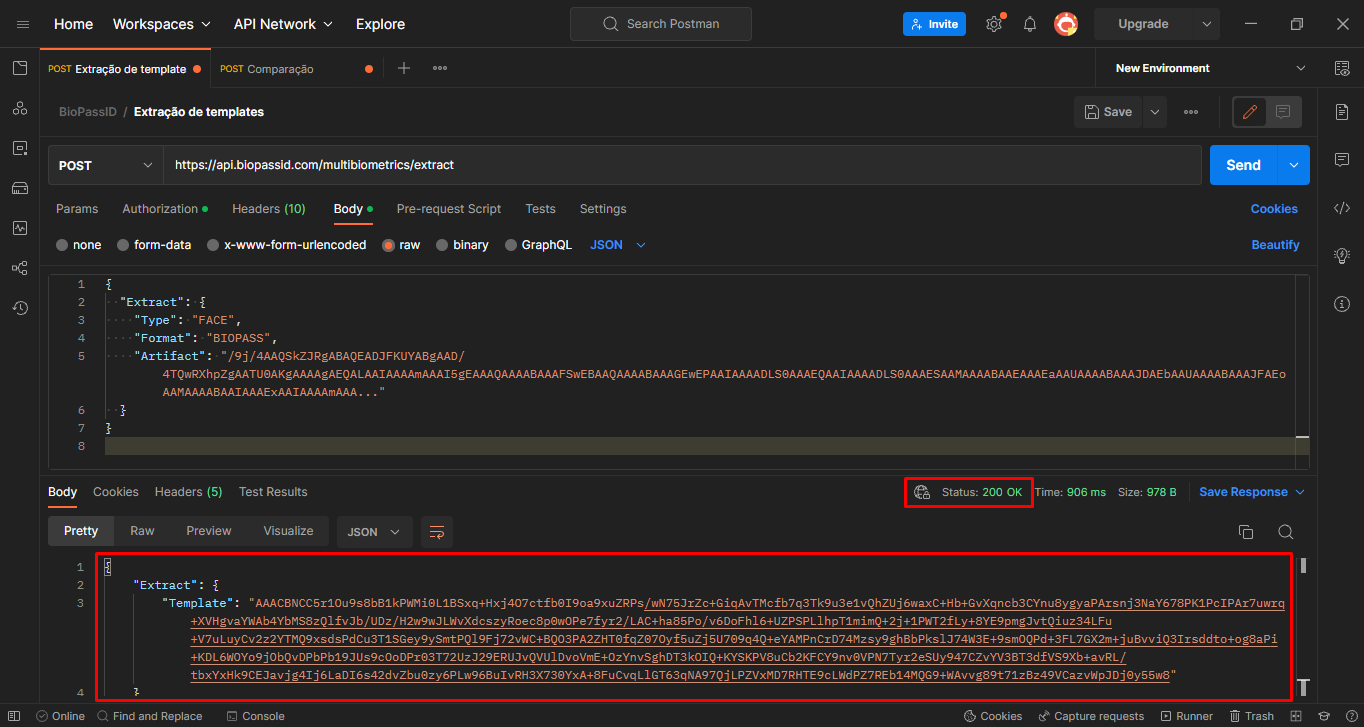Switch to comment mode icon

coord(1283,112)
